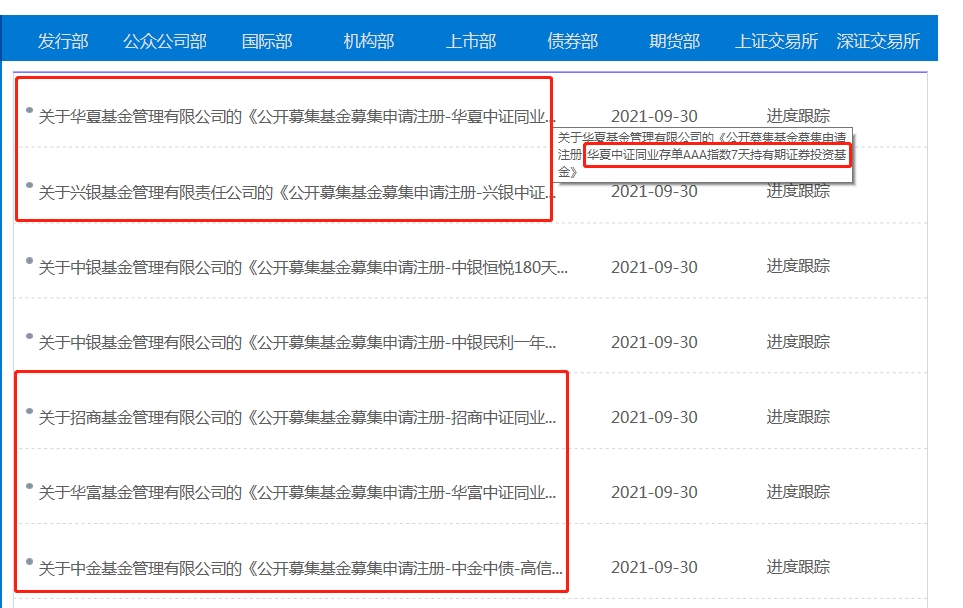Select the 期货部 tab

674,41
